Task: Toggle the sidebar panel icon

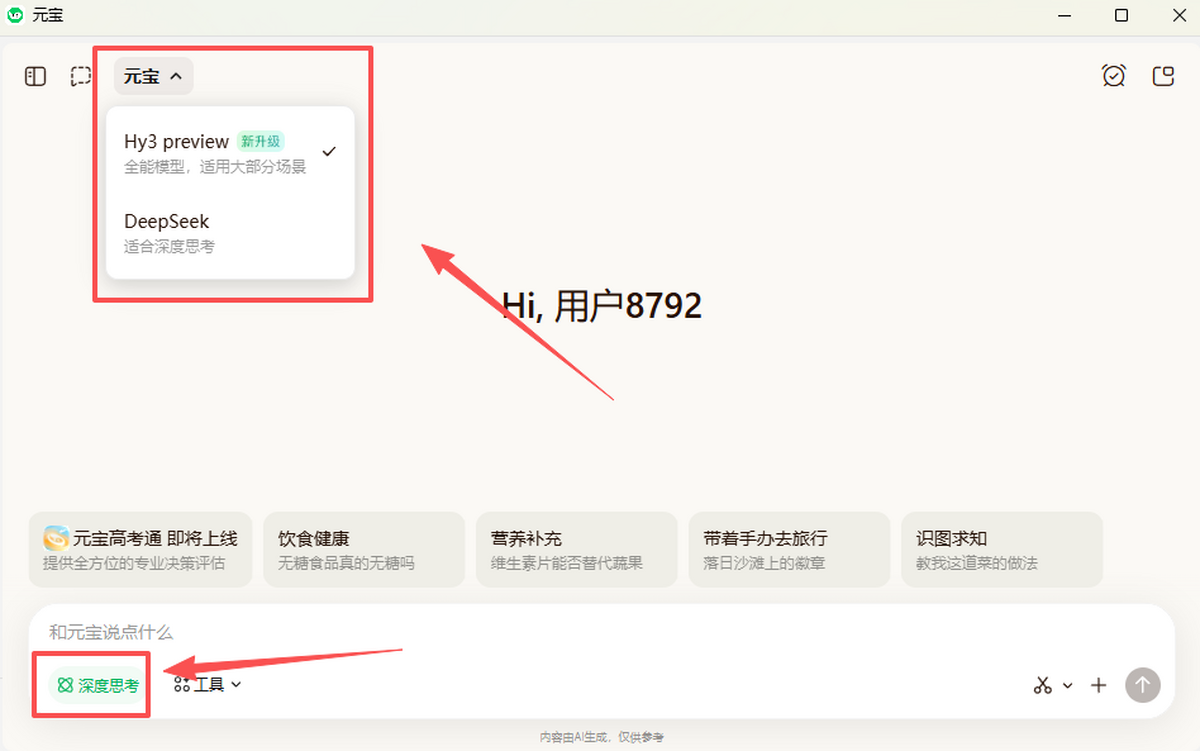Action: 36,76
